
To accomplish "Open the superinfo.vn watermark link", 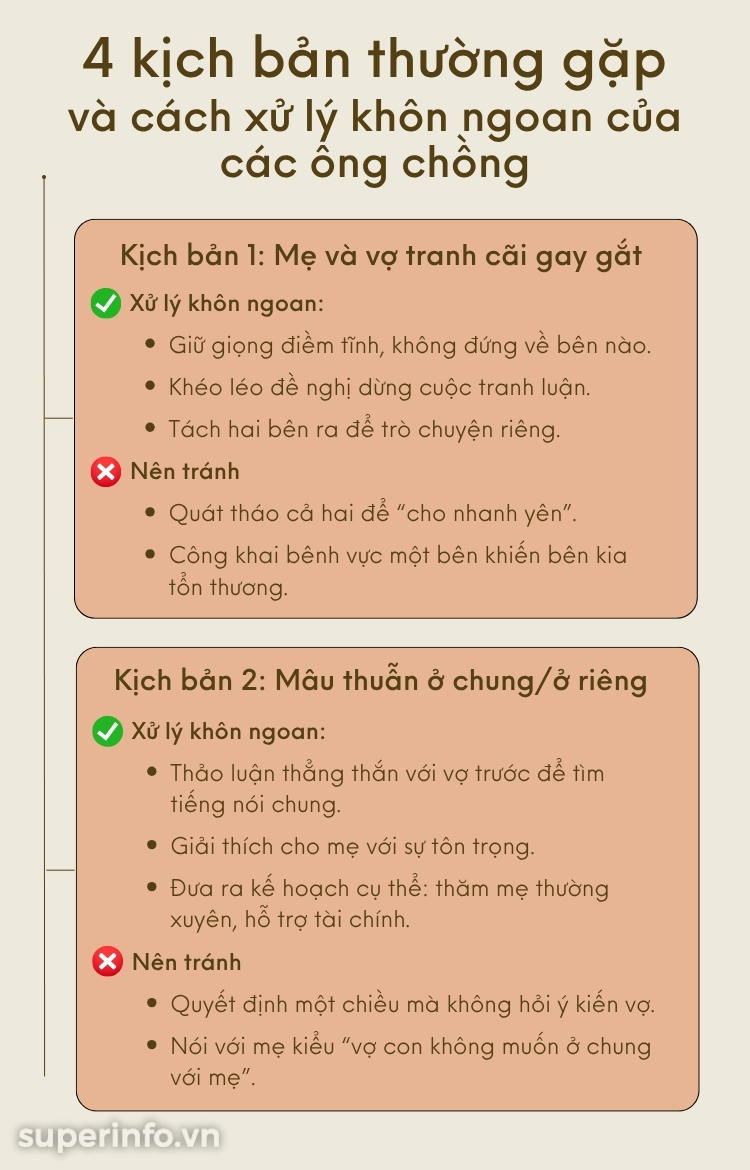I will click(119, 1136).
